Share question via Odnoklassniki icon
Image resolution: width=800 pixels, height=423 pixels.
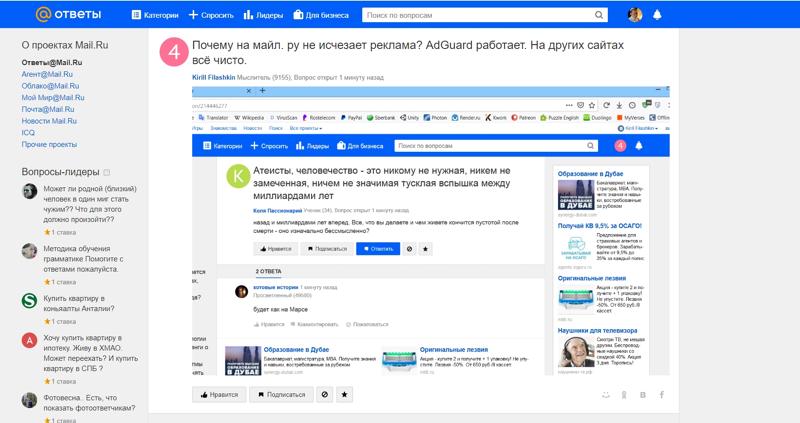tap(624, 395)
